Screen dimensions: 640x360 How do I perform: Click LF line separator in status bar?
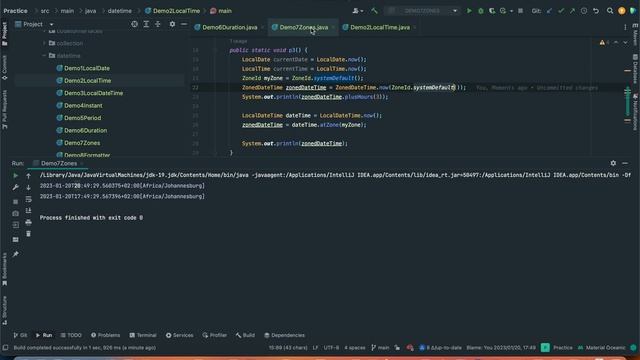click(x=315, y=348)
